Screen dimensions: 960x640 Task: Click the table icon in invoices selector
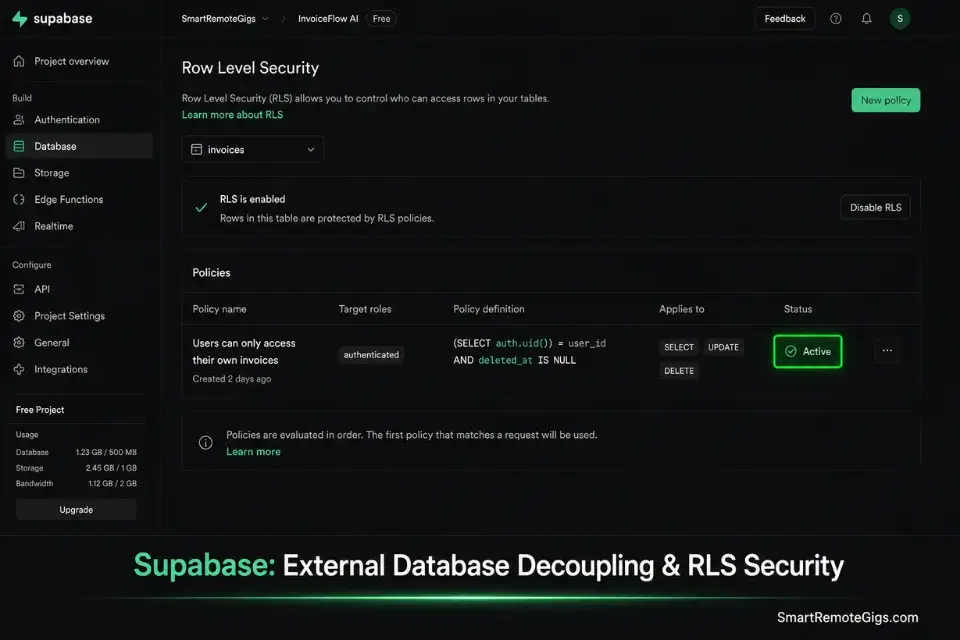click(197, 149)
